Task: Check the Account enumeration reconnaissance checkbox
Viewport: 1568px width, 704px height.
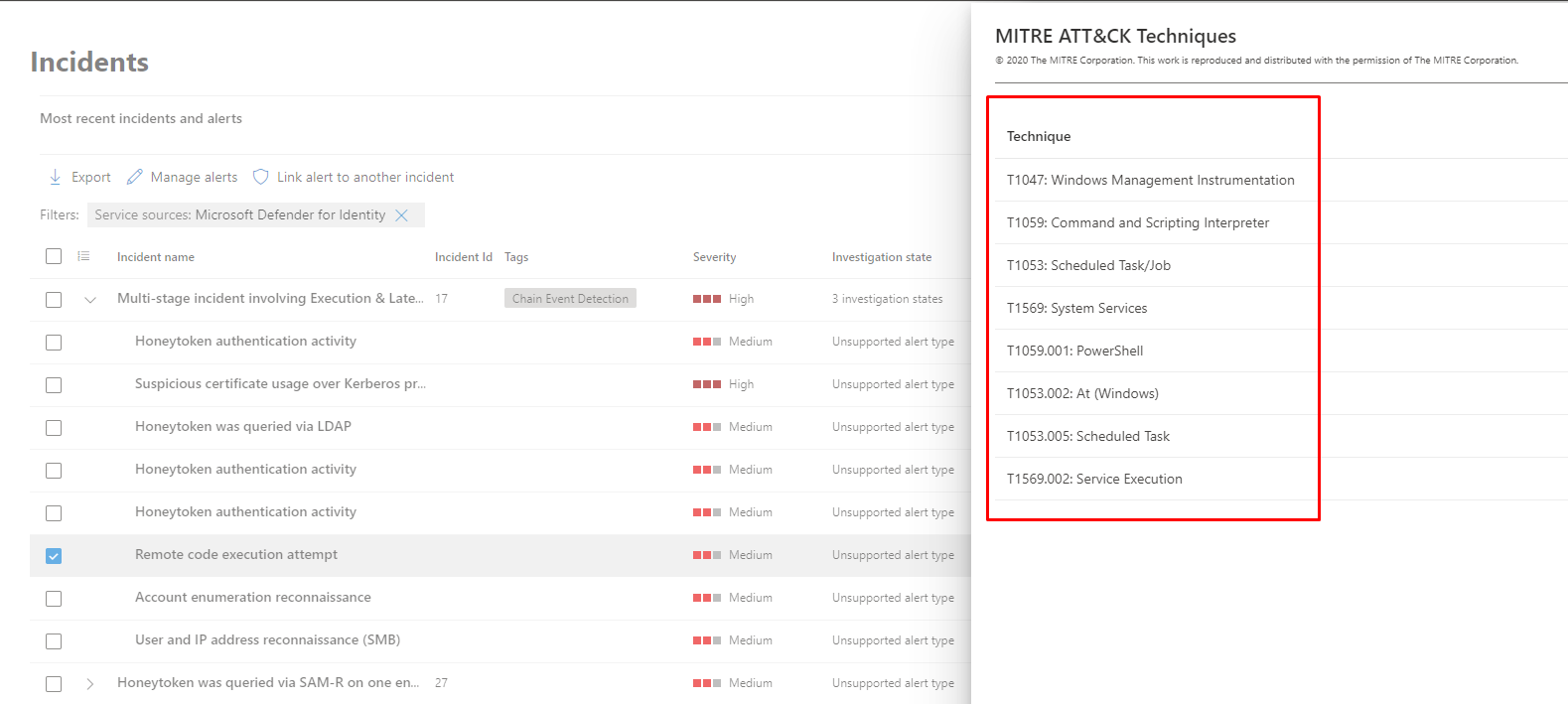Action: coord(54,599)
